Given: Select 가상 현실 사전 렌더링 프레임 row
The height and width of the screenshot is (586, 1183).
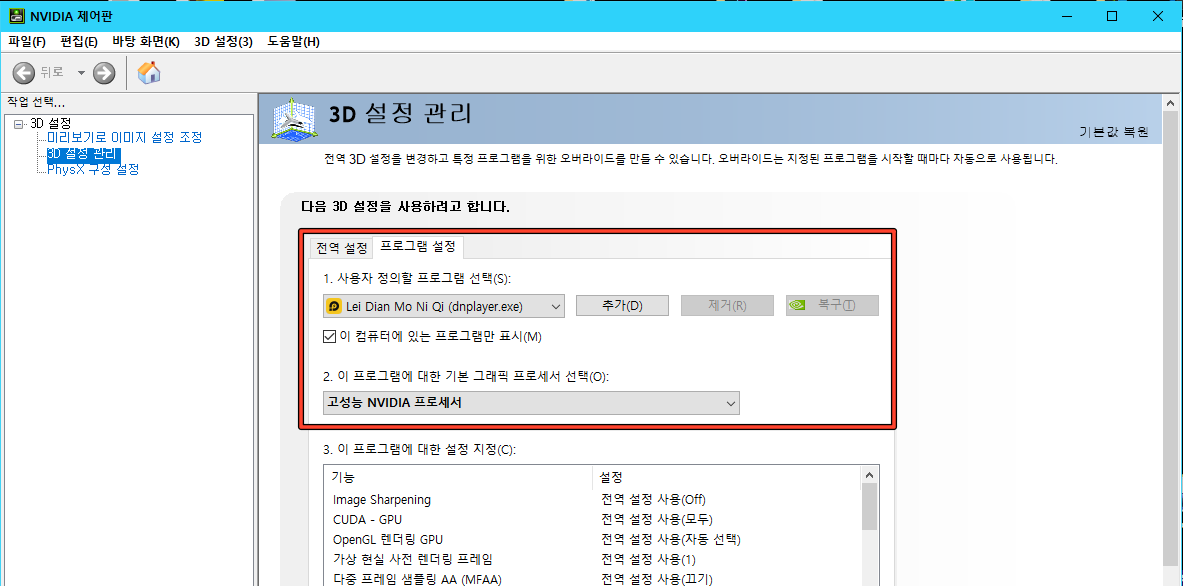Looking at the screenshot, I should (592, 560).
